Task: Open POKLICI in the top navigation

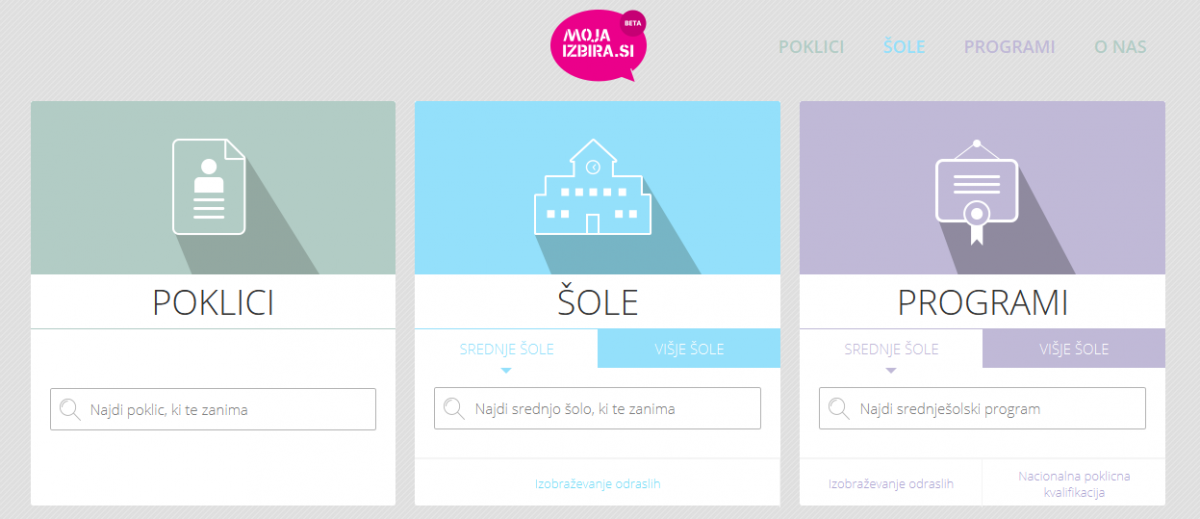Action: [811, 47]
